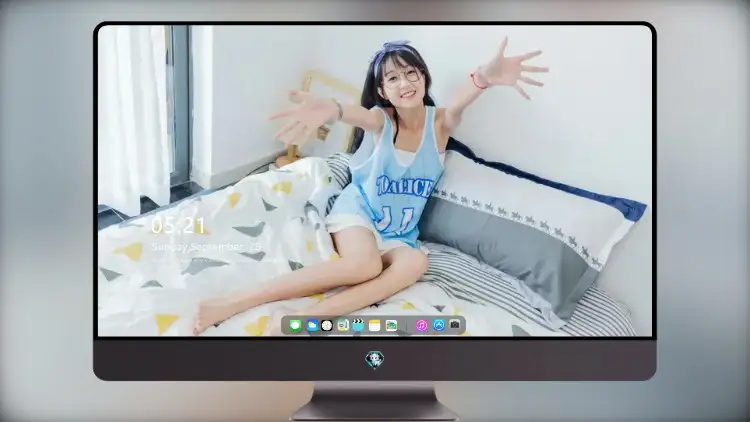The image size is (750, 422).
Task: Launch the pink iTunes music icon
Action: [x=421, y=325]
